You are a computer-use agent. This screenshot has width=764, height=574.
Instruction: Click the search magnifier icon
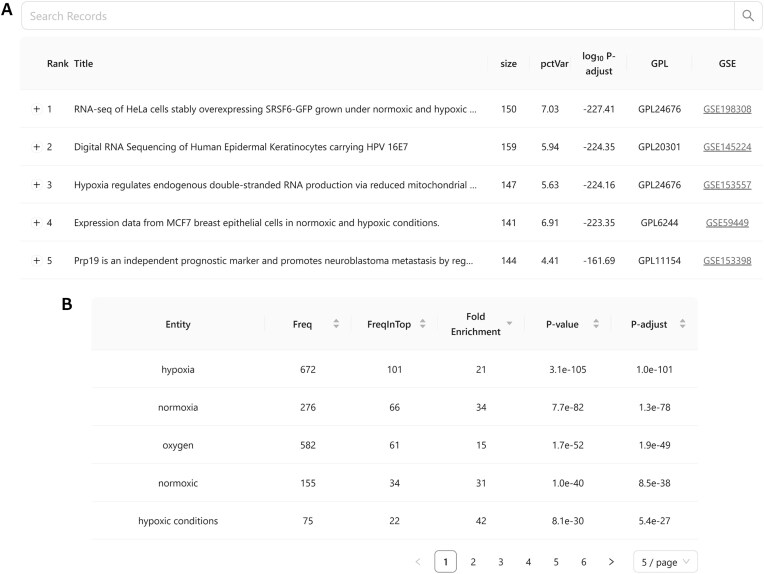point(747,16)
